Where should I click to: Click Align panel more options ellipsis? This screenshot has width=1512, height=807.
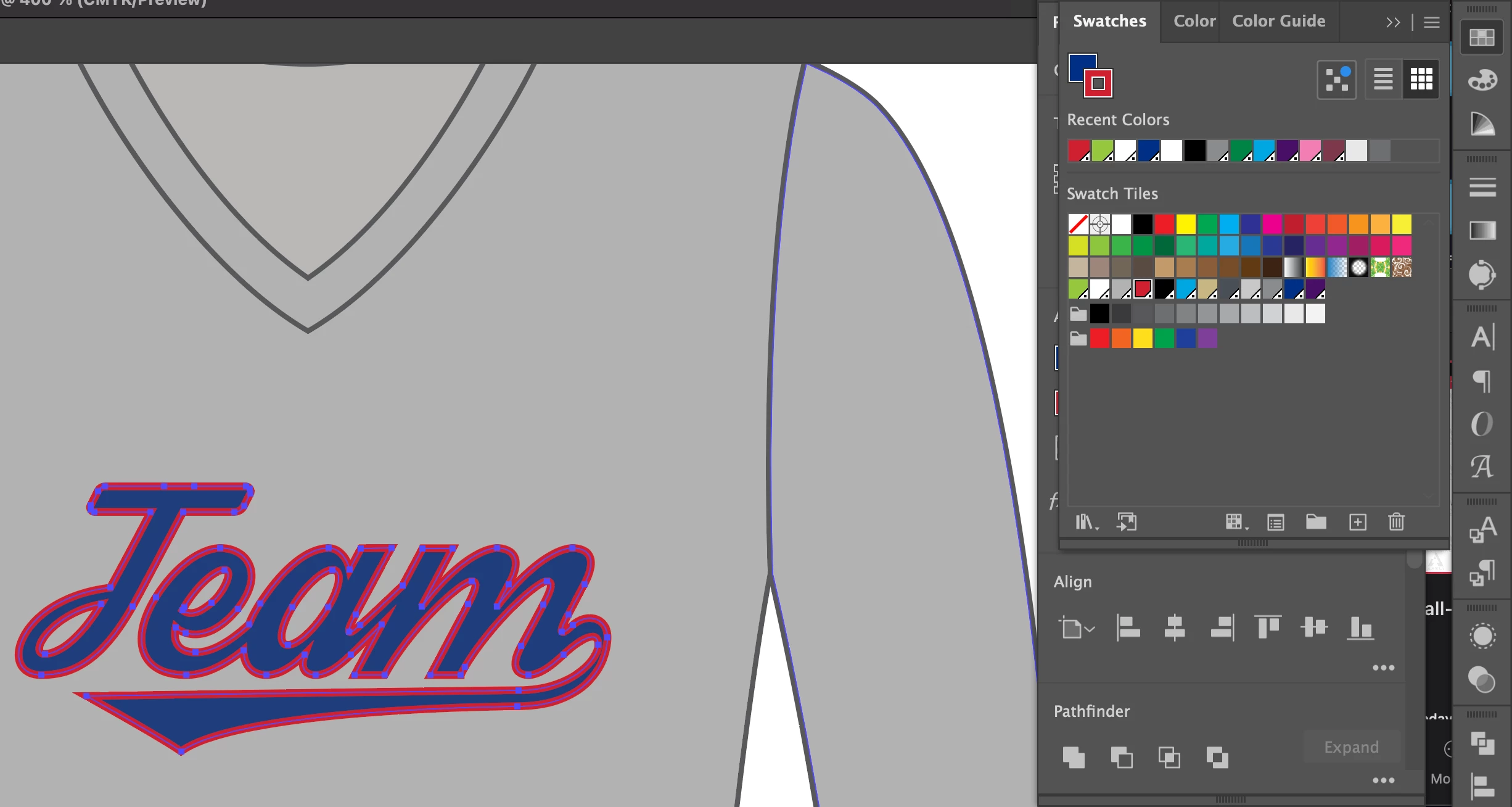(x=1383, y=668)
